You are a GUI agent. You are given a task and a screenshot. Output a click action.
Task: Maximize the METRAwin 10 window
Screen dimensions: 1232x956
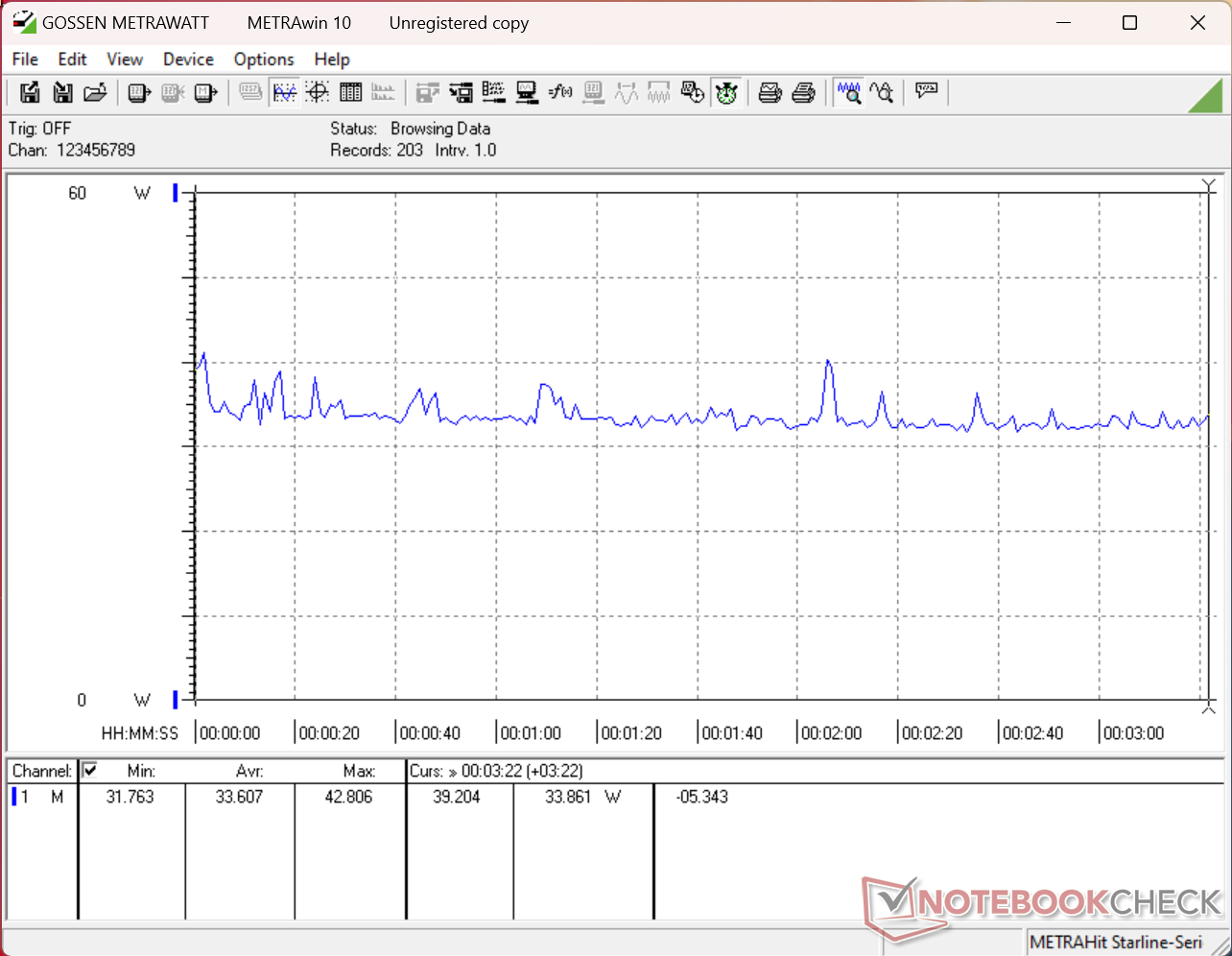pos(1129,22)
